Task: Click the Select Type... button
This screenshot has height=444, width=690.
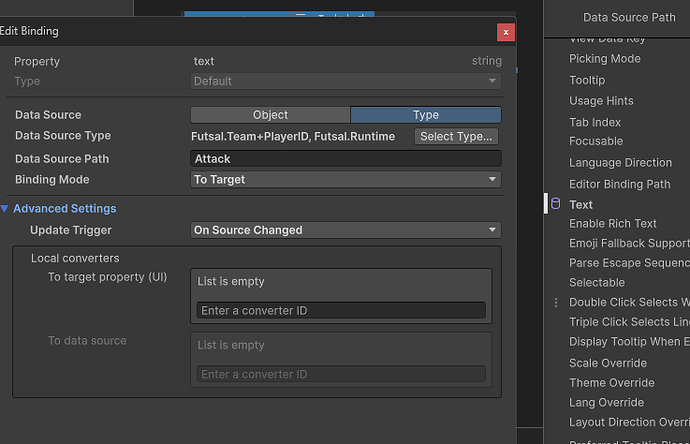Action: coord(456,136)
